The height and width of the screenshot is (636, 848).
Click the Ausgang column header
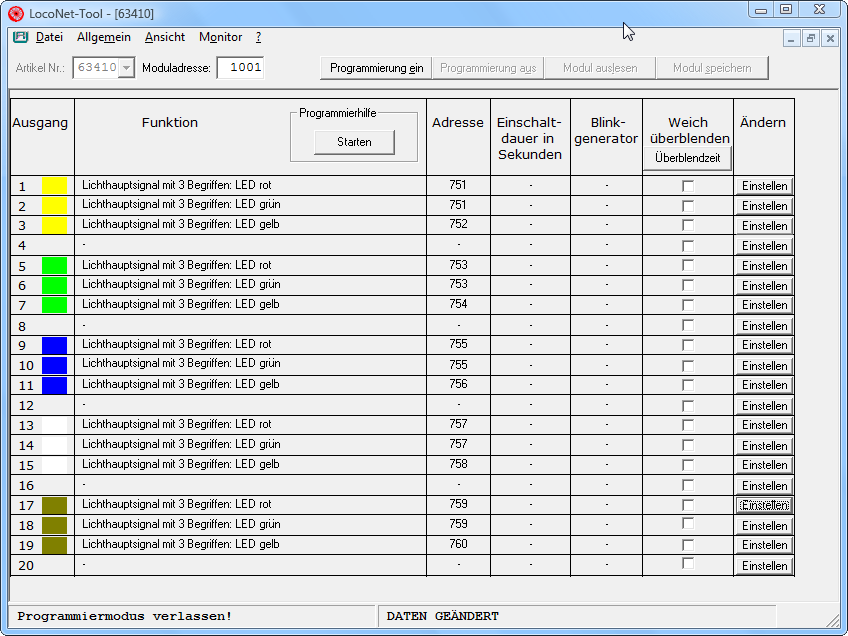point(40,123)
